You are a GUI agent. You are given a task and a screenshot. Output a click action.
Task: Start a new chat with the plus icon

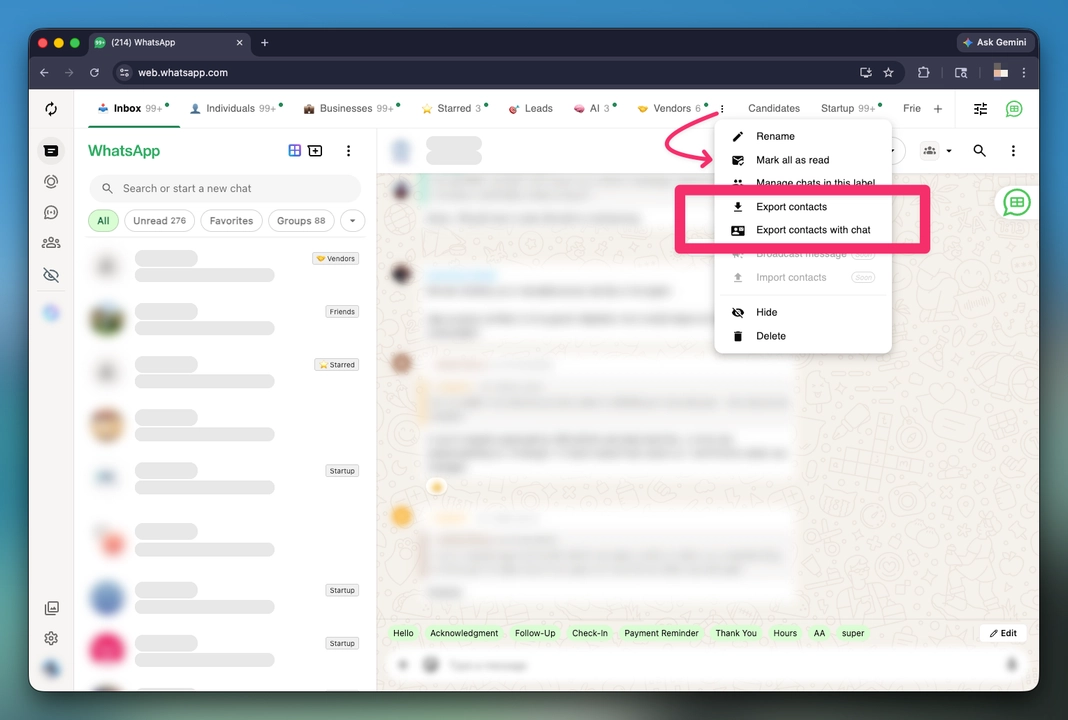(x=315, y=150)
